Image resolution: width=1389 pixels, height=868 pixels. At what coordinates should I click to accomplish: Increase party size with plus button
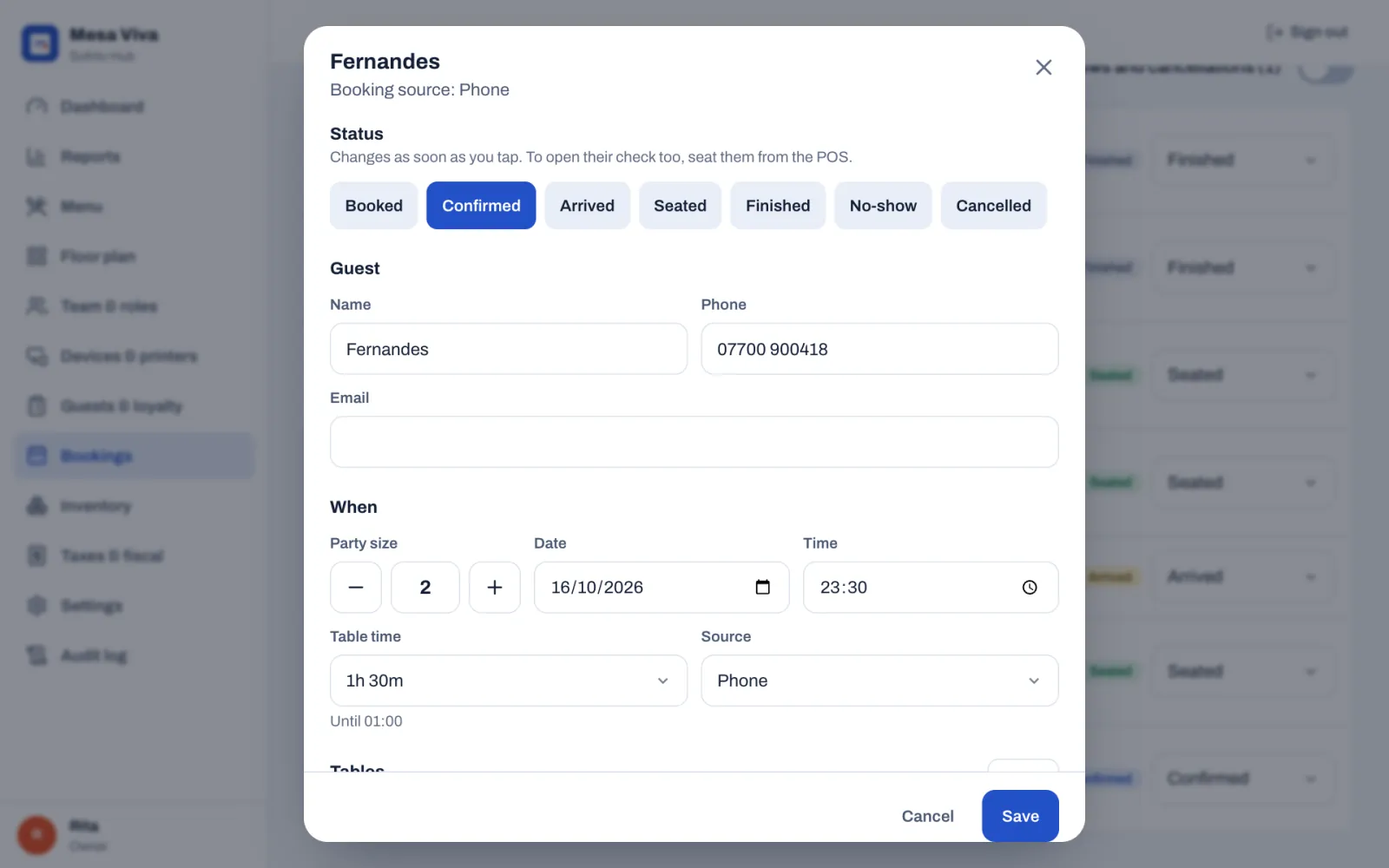tap(495, 588)
